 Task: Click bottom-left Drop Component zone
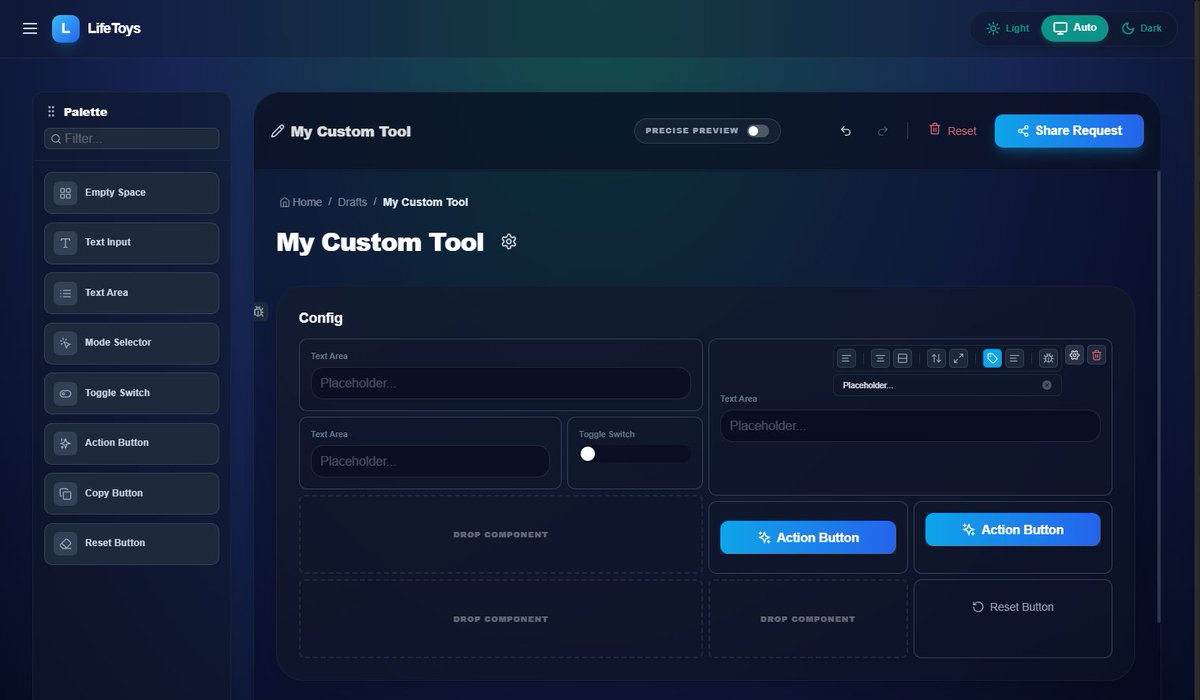point(501,619)
